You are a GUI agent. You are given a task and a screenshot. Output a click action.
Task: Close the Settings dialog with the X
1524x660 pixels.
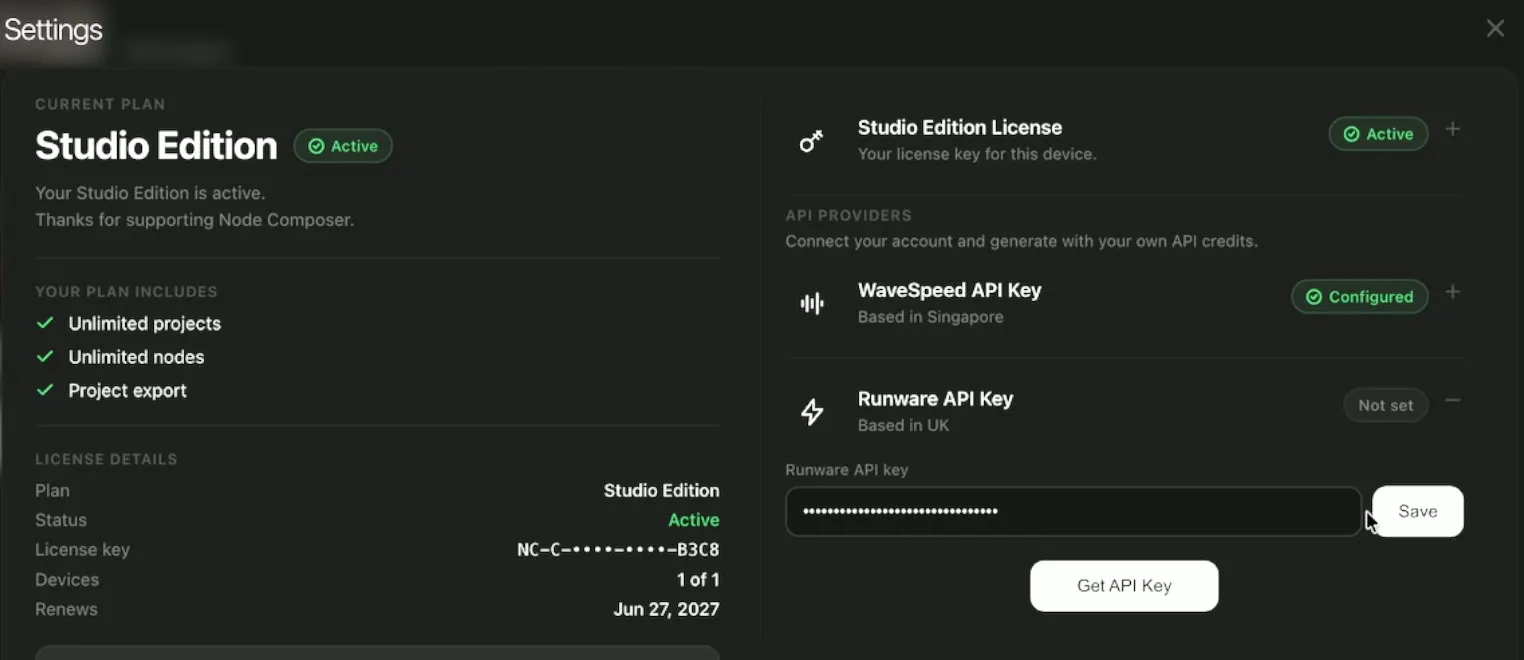pos(1495,28)
